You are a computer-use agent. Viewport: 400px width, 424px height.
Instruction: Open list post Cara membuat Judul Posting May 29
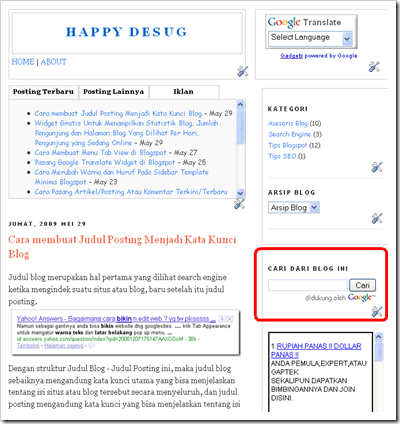tap(118, 113)
